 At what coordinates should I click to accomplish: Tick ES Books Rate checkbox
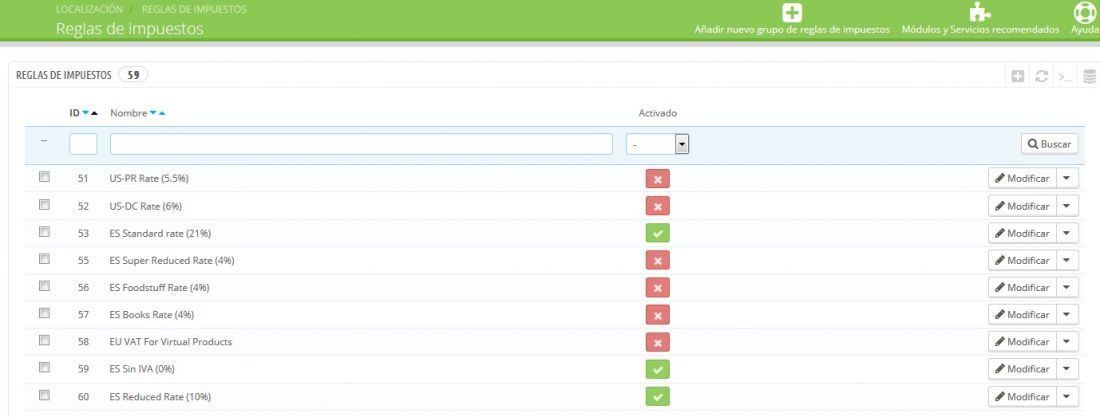[x=44, y=313]
